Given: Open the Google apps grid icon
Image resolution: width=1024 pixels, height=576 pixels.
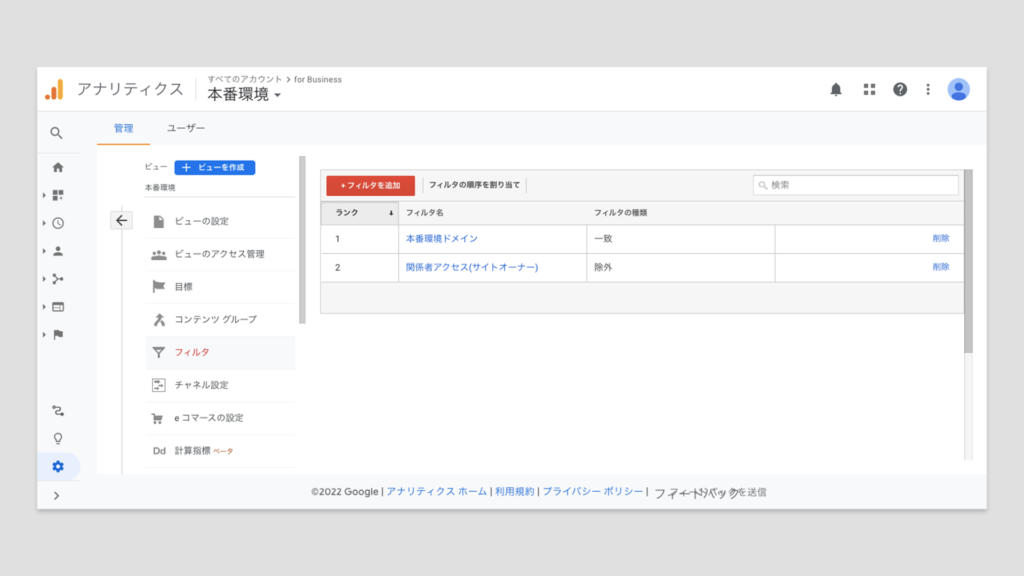Looking at the screenshot, I should tap(869, 89).
